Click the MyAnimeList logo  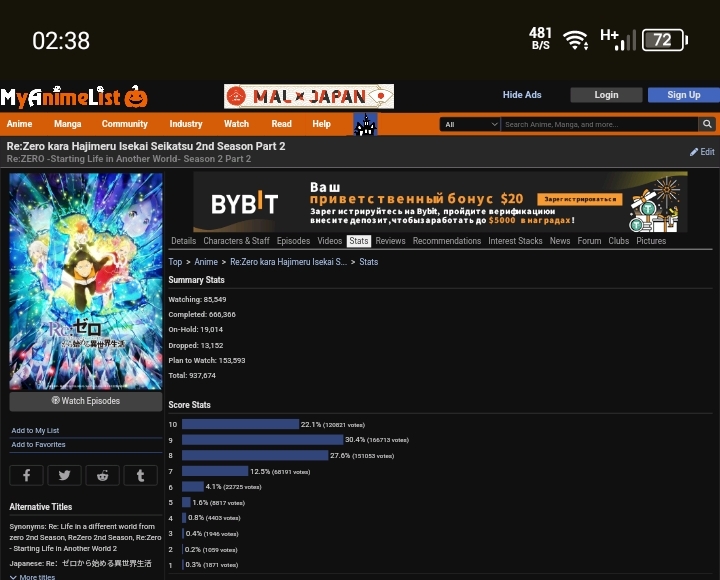coord(74,97)
